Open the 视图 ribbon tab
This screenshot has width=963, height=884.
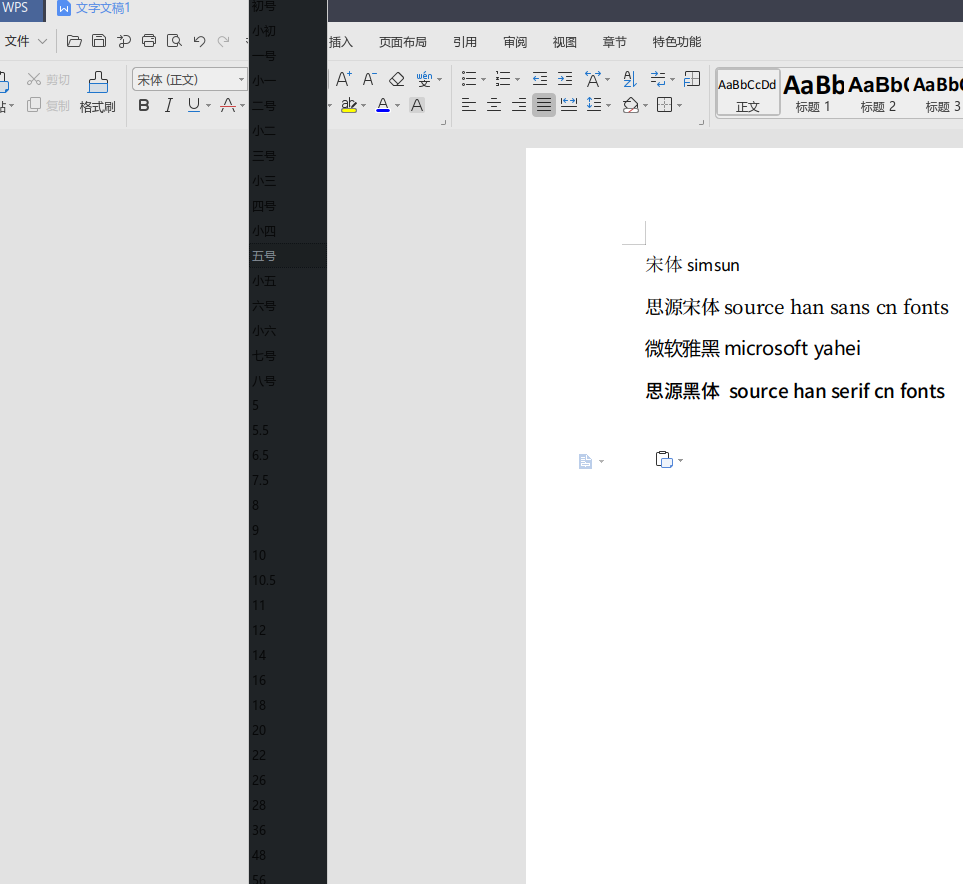[x=564, y=42]
